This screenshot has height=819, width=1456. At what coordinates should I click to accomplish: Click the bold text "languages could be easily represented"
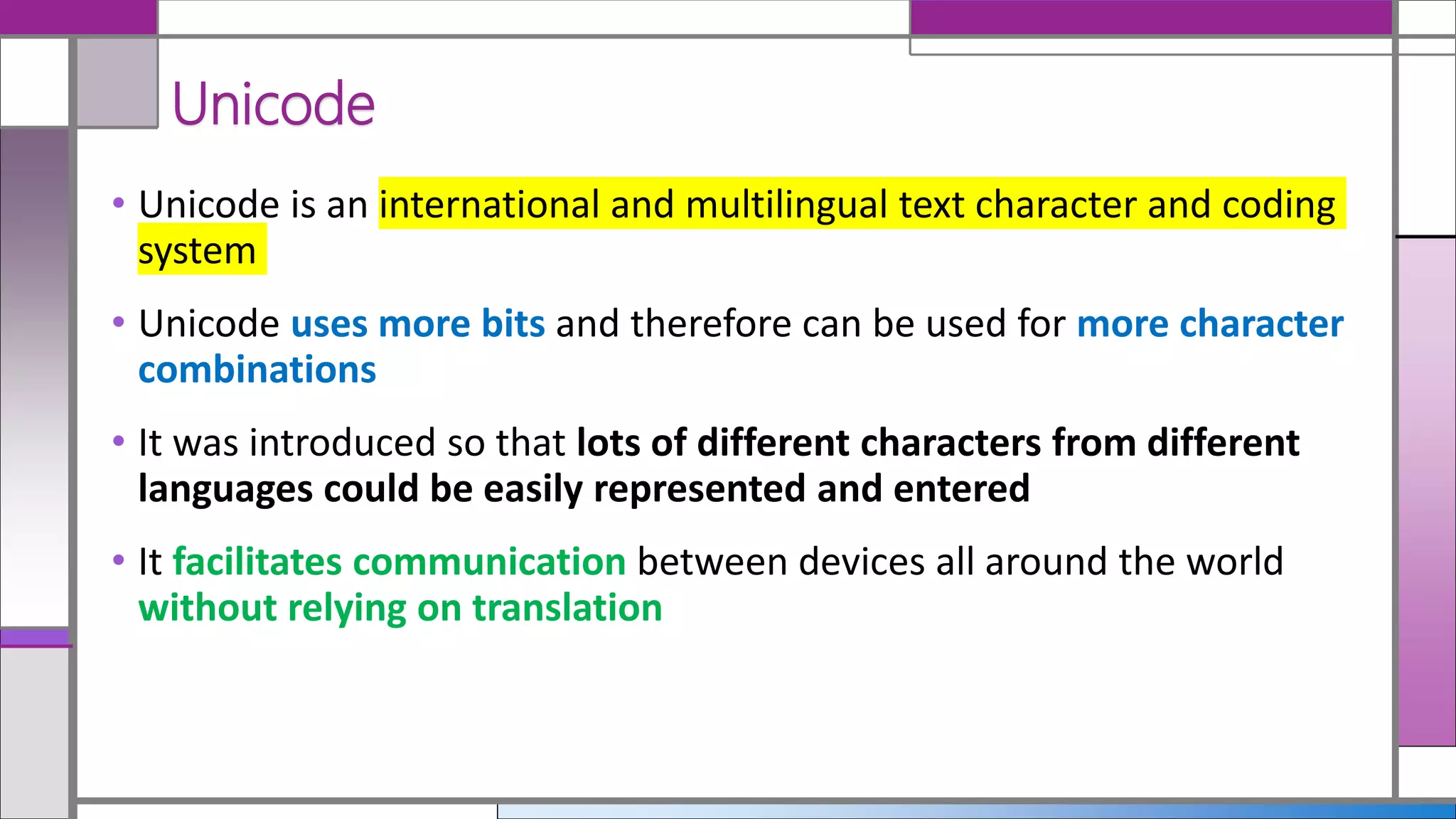(x=472, y=489)
